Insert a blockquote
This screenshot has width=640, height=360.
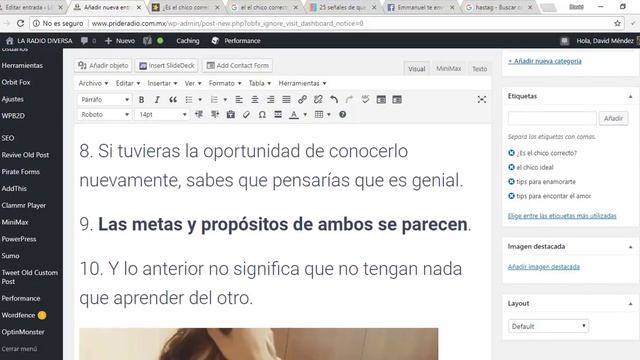tap(173, 100)
